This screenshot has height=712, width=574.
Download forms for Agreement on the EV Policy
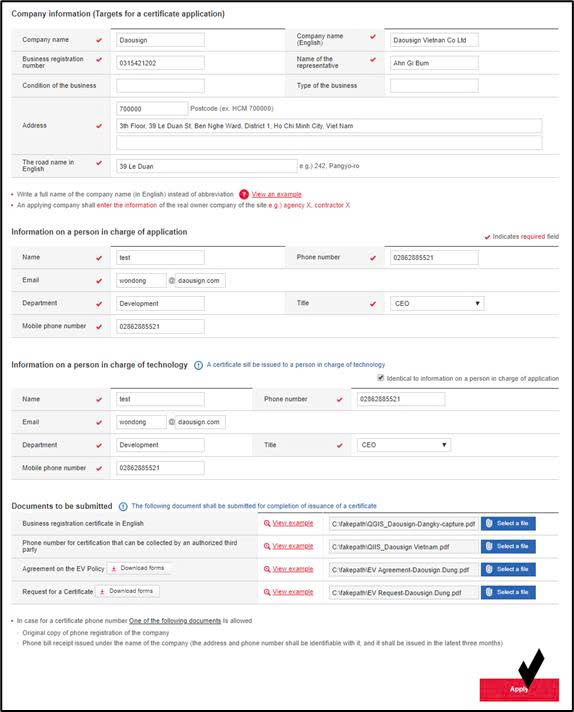click(138, 568)
